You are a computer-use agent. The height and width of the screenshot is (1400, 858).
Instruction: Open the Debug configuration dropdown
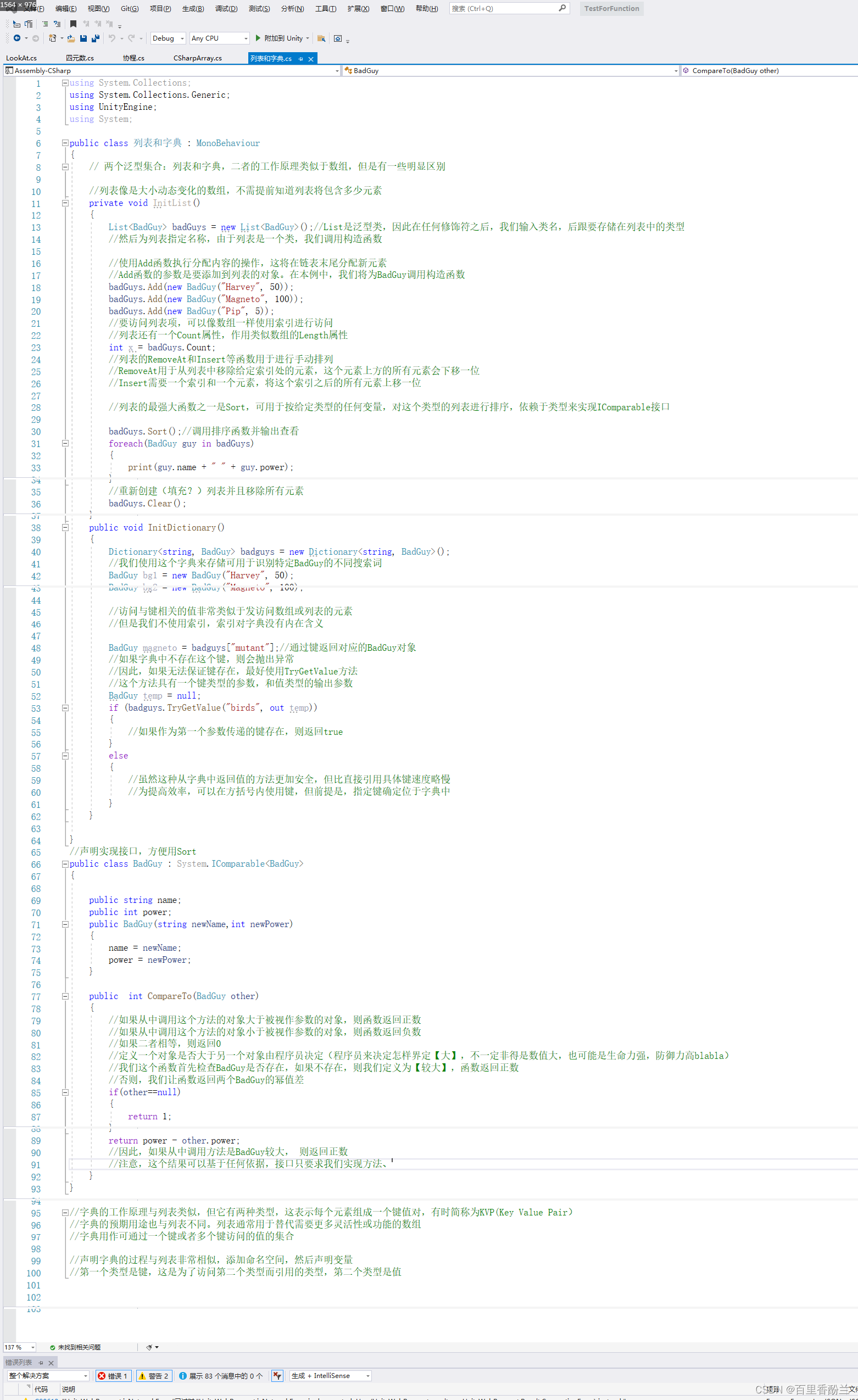[x=168, y=38]
